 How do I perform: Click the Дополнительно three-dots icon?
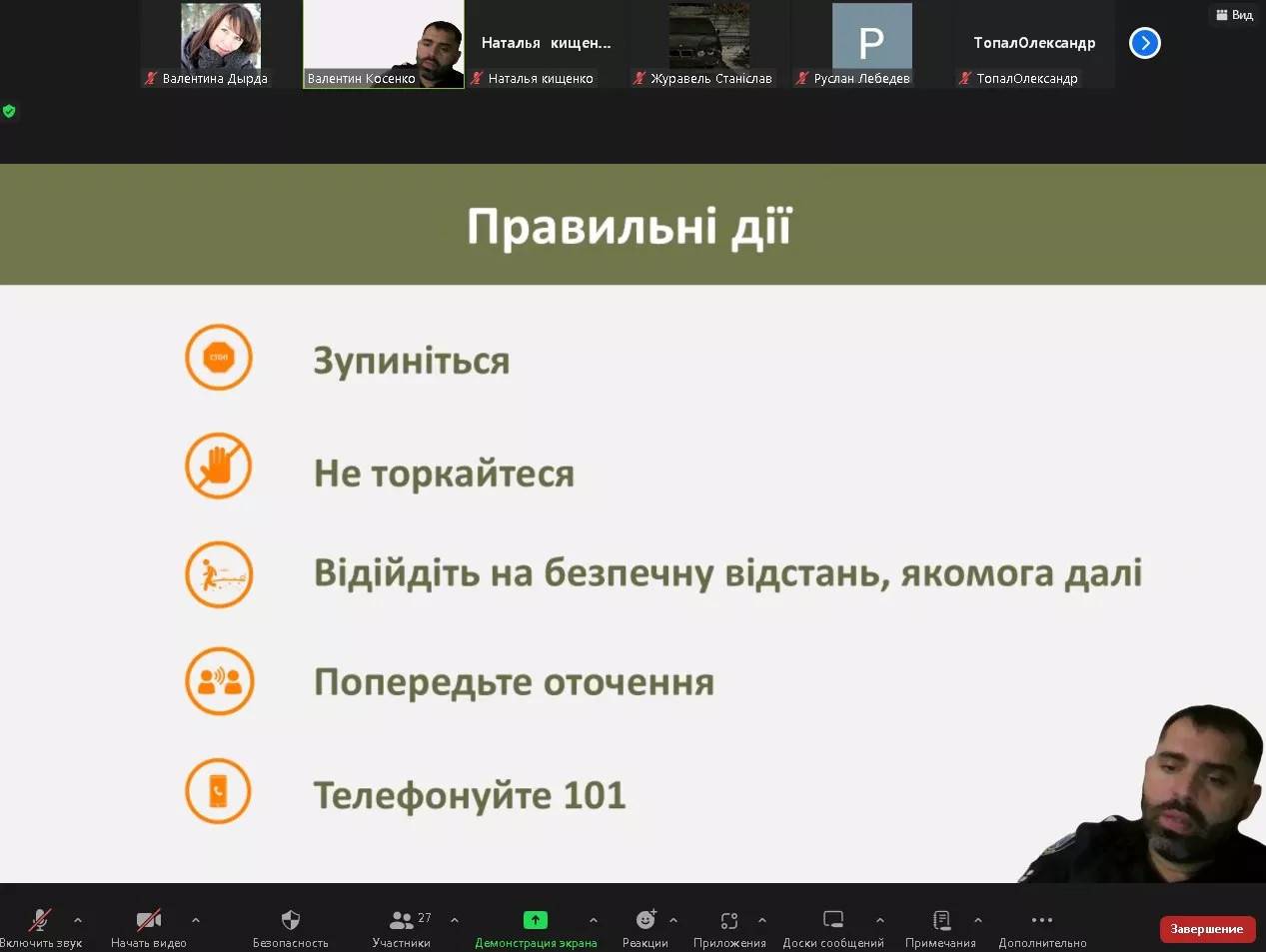pos(1042,920)
